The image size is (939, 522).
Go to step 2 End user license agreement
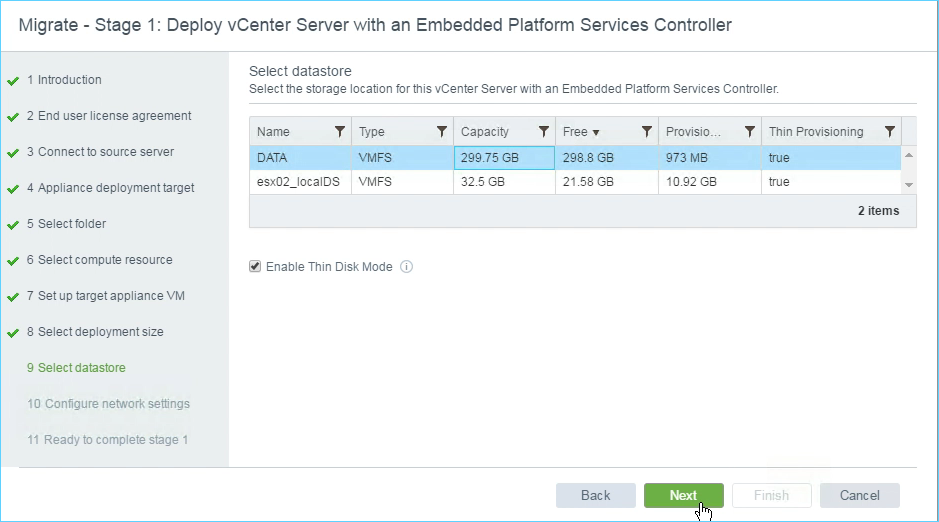coord(109,116)
